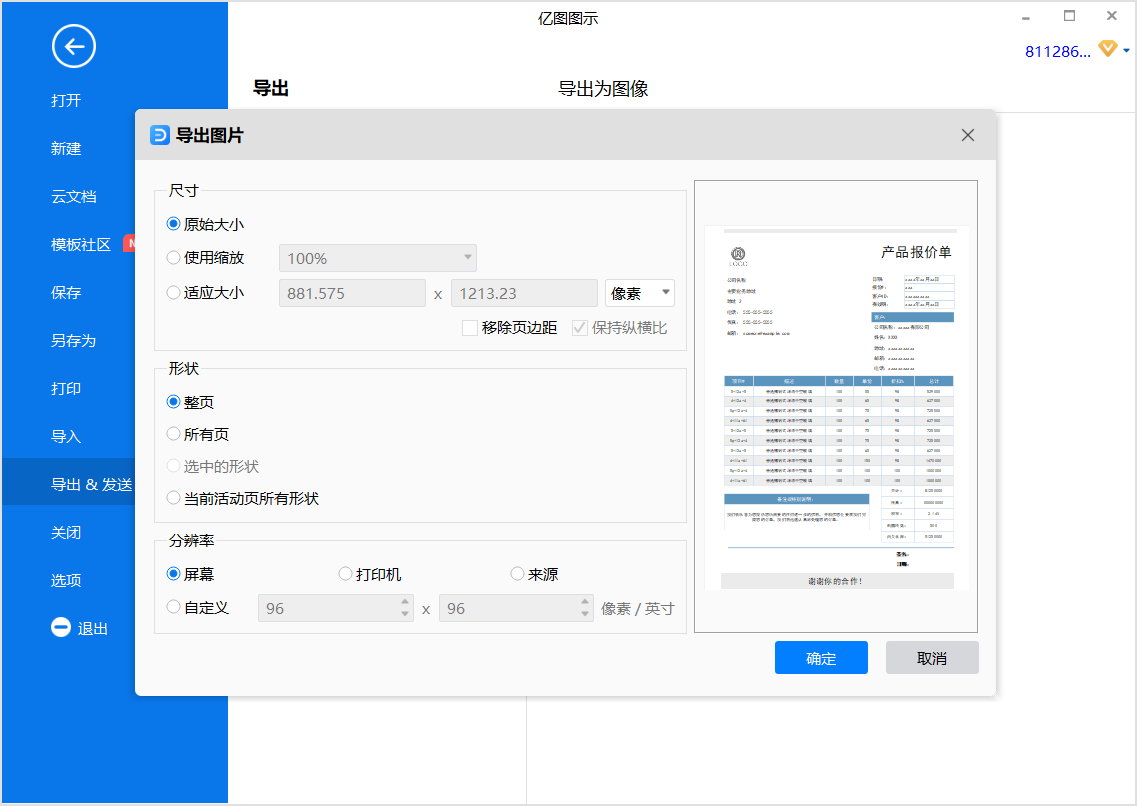The width and height of the screenshot is (1137, 806).
Task: Click 导入 in the sidebar
Action: 66,436
